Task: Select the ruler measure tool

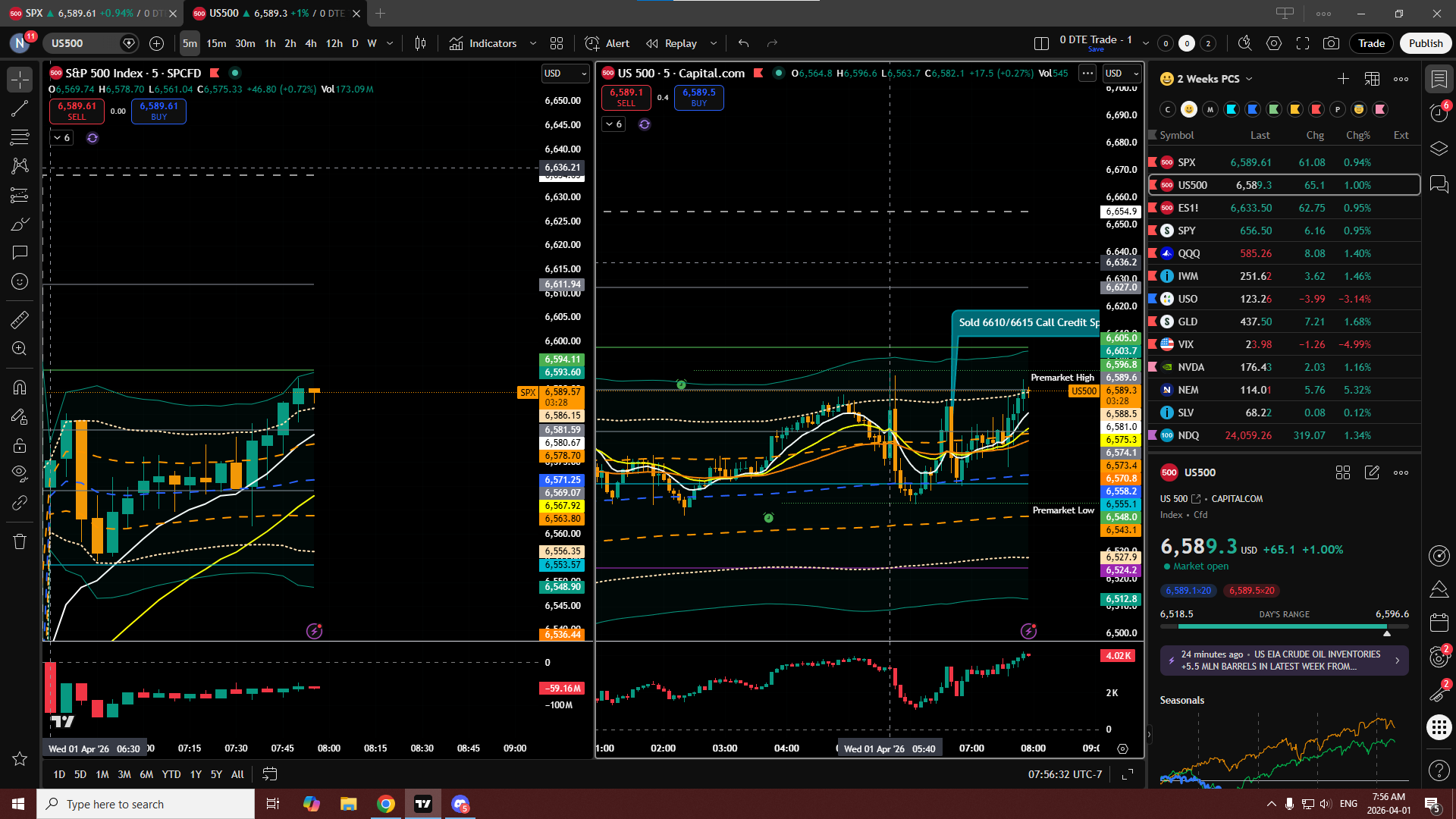Action: 20,320
